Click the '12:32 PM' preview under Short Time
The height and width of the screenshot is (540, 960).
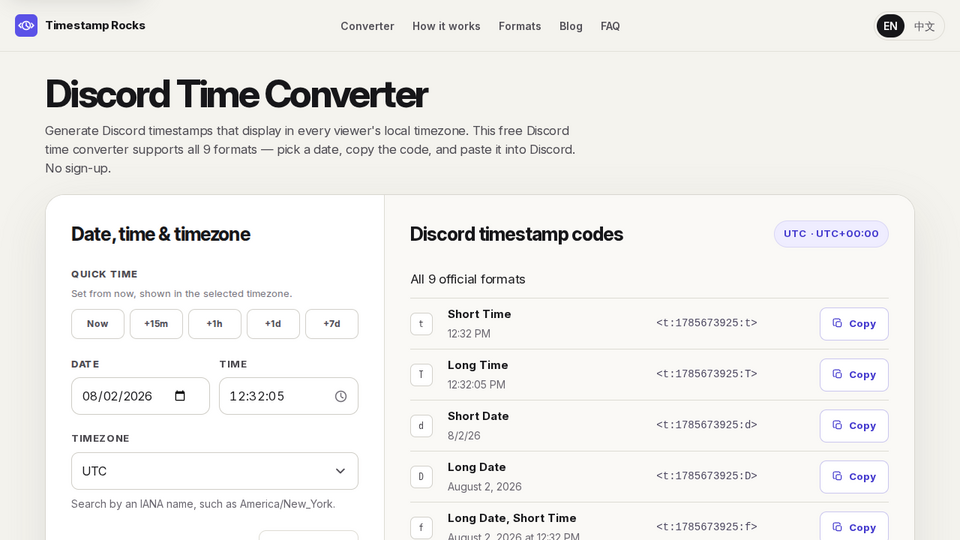tap(469, 334)
